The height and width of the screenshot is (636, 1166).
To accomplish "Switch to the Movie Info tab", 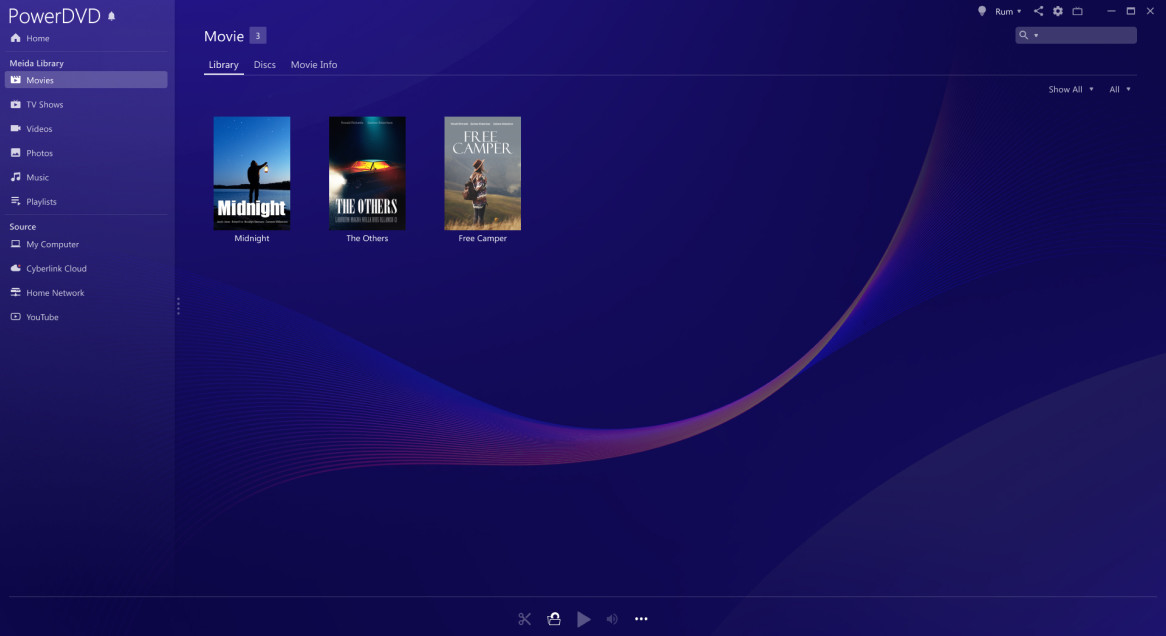I will (313, 64).
